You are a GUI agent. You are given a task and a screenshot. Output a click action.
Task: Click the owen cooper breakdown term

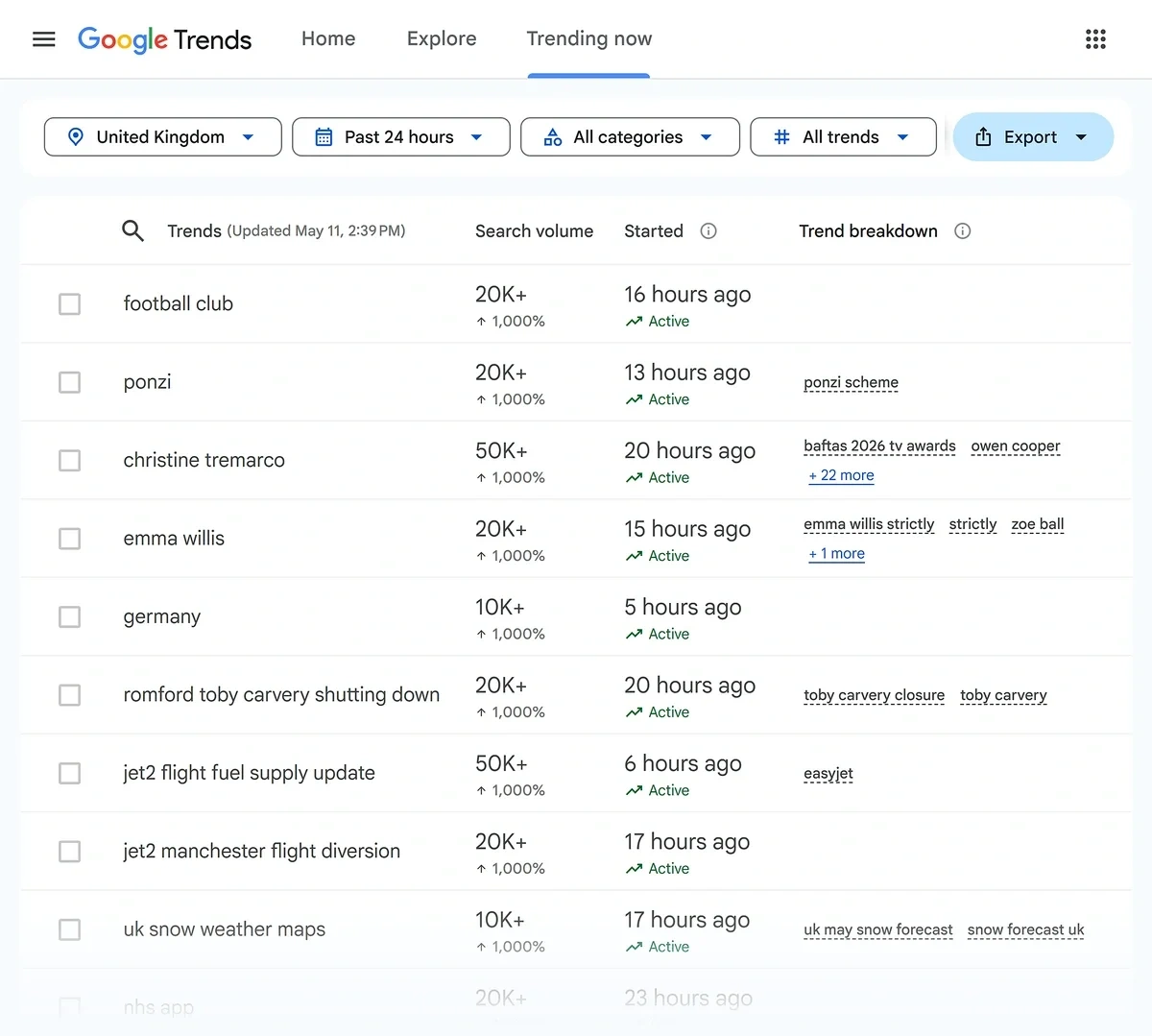1016,446
